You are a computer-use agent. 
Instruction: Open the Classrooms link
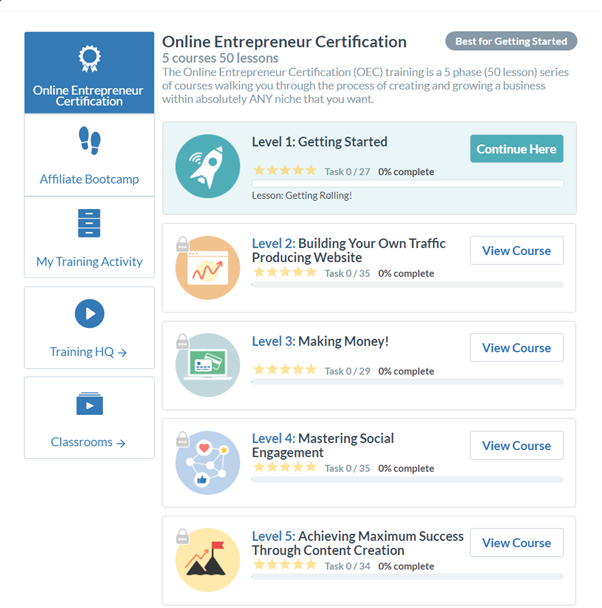[88, 442]
